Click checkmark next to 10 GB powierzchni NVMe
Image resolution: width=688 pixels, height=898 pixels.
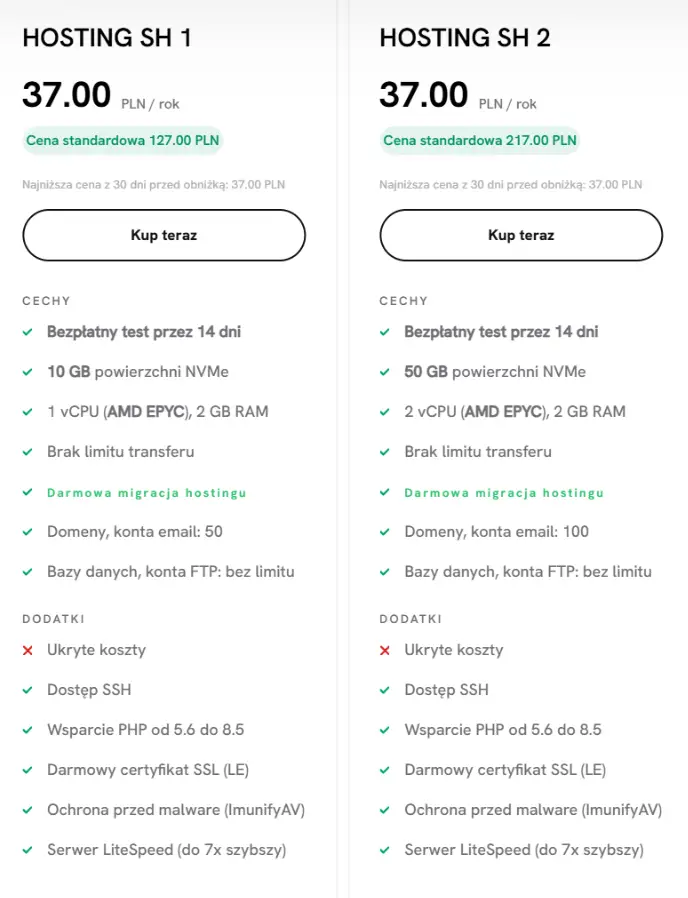pyautogui.click(x=27, y=372)
